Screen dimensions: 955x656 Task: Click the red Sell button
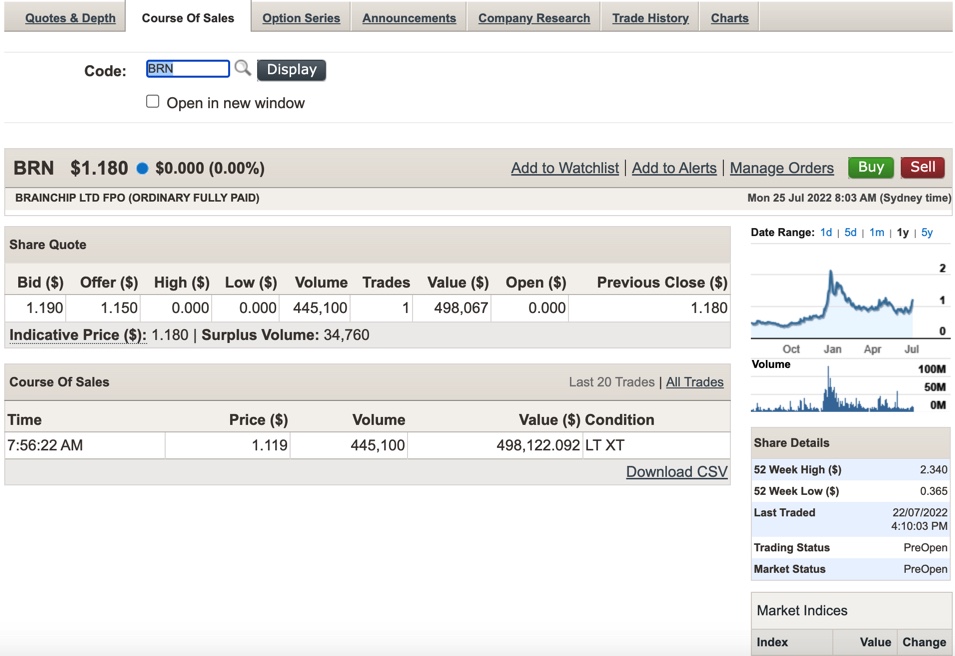pyautogui.click(x=922, y=167)
